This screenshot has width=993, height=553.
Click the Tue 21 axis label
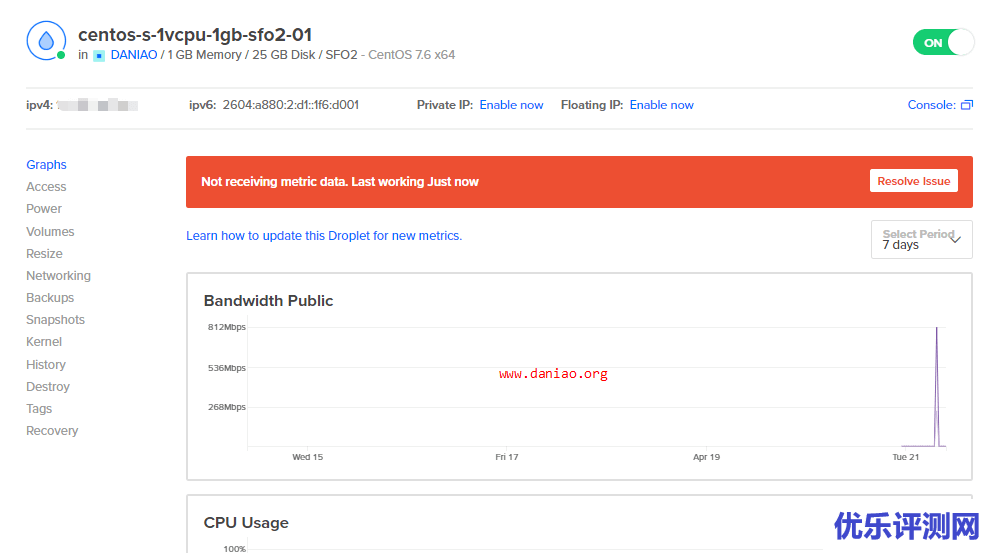coord(906,457)
